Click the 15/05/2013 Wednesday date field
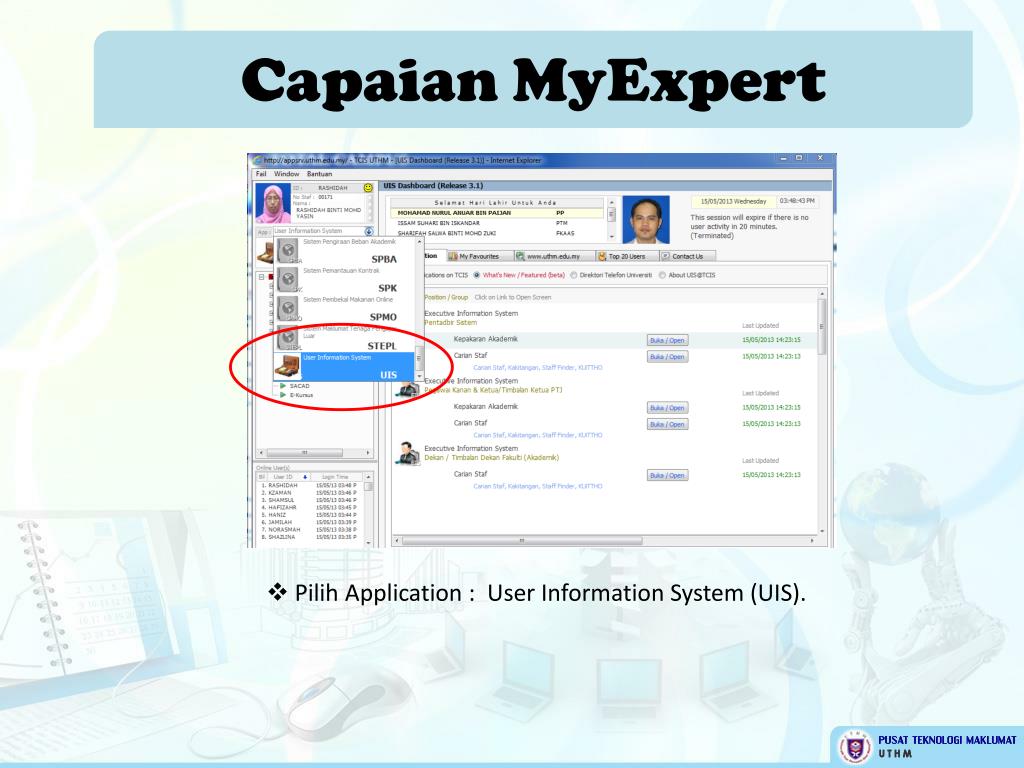The height and width of the screenshot is (768, 1024). click(x=733, y=201)
